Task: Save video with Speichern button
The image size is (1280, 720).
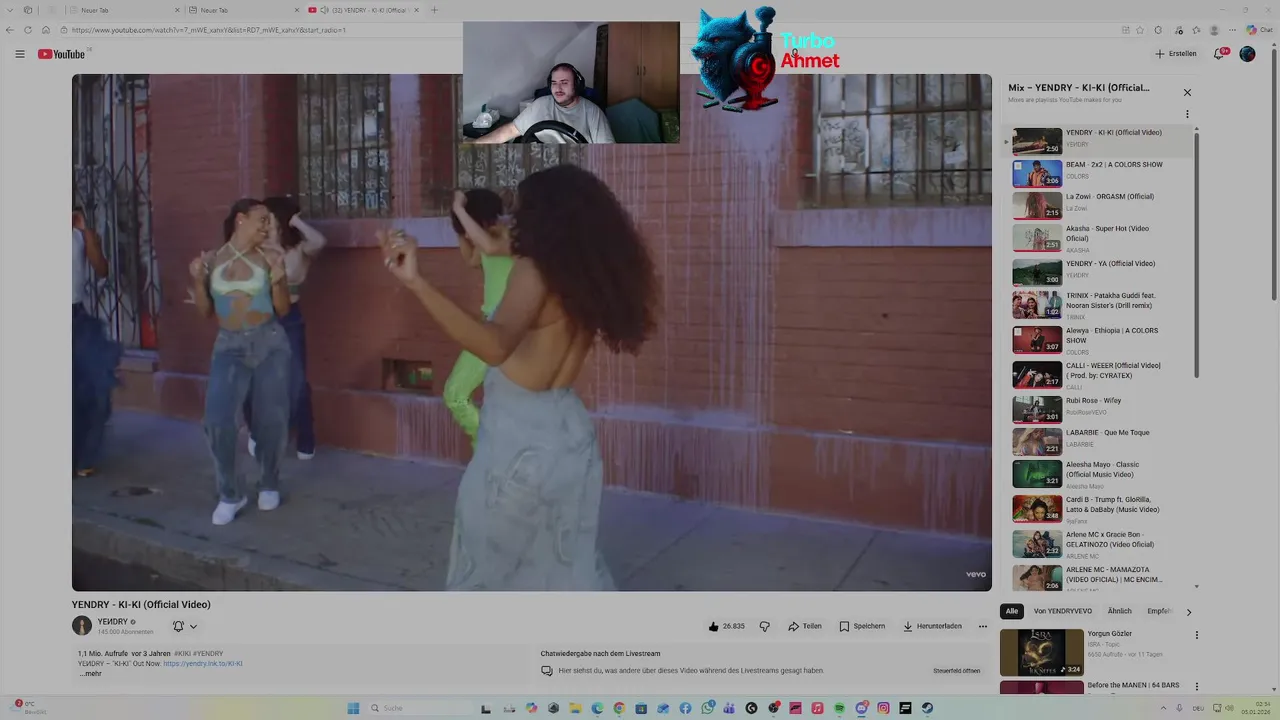Action: pos(862,626)
